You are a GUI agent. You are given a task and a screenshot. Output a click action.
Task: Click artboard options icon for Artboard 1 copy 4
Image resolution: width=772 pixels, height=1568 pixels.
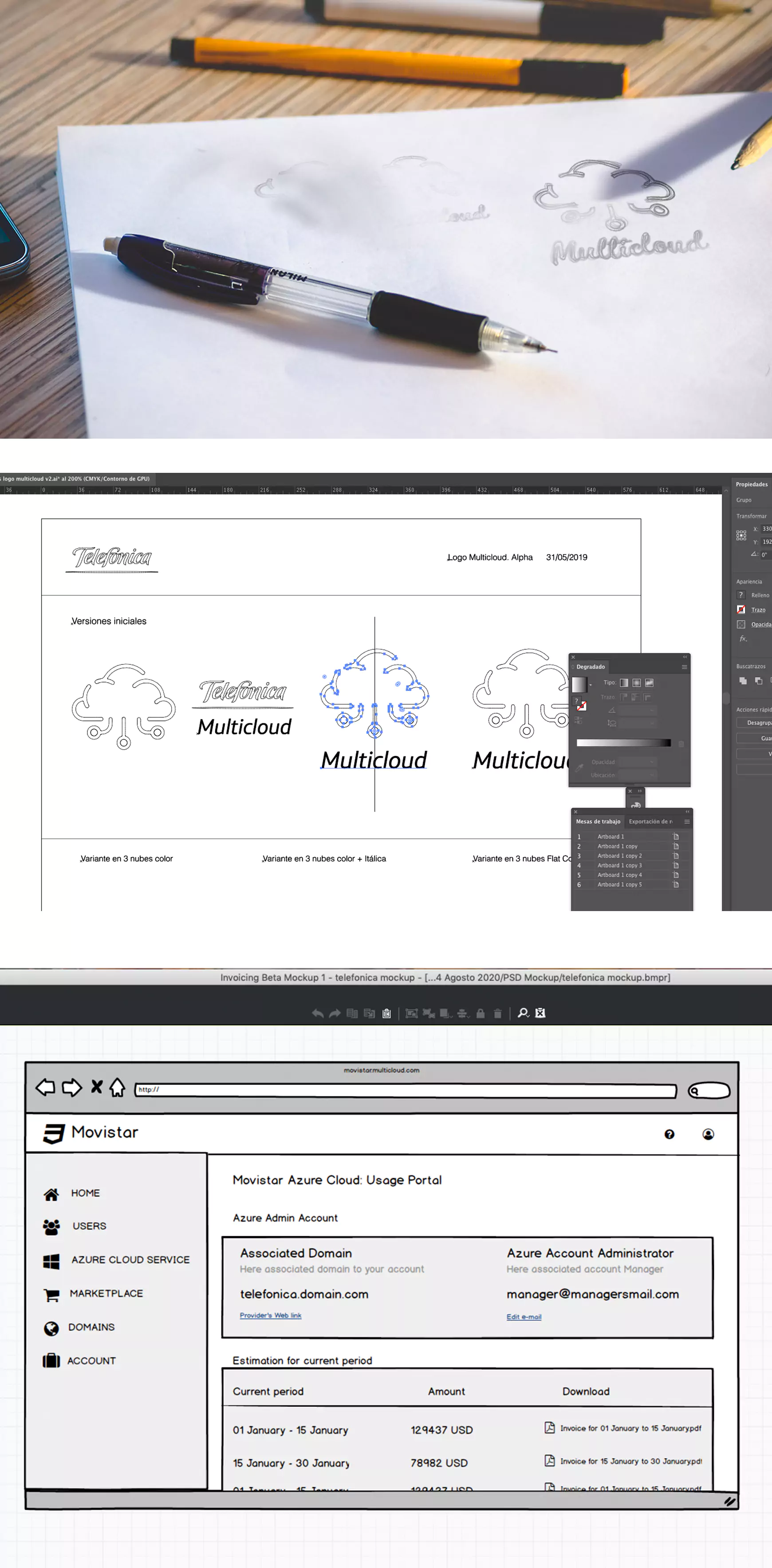[x=676, y=875]
